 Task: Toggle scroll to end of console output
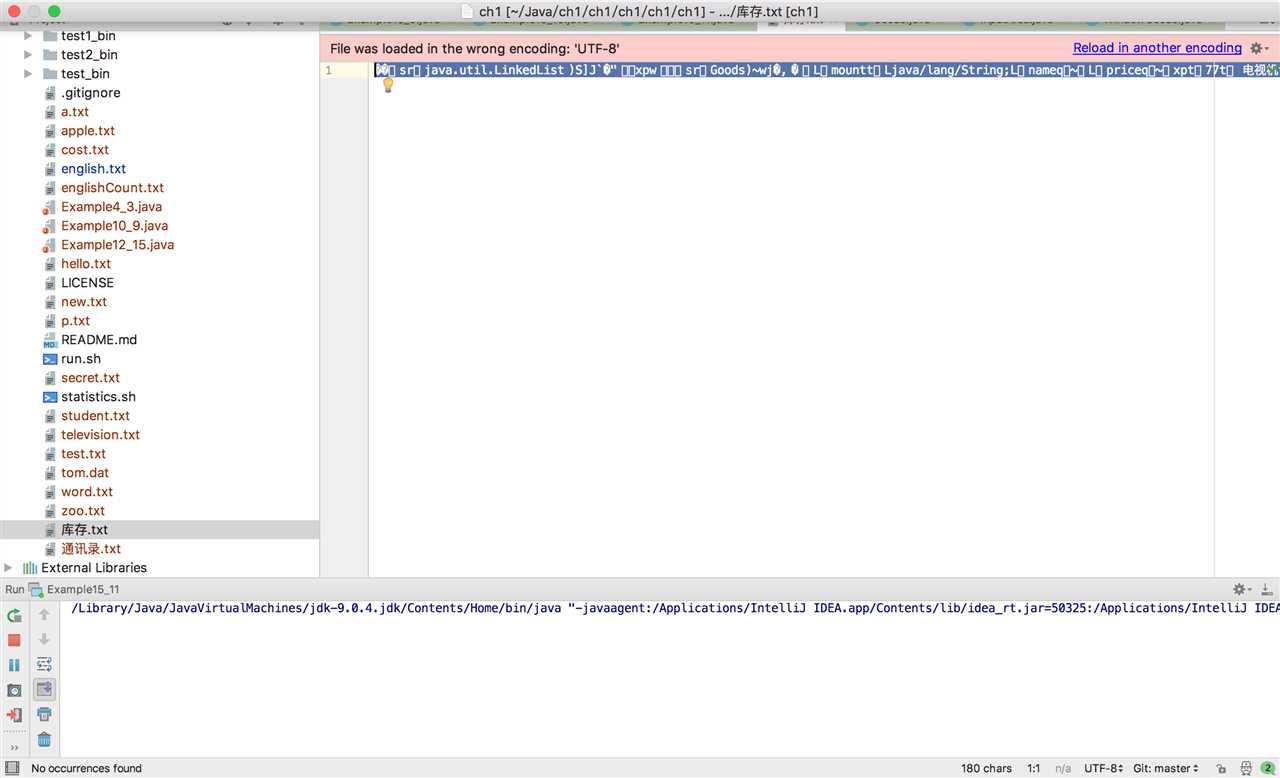[x=44, y=689]
